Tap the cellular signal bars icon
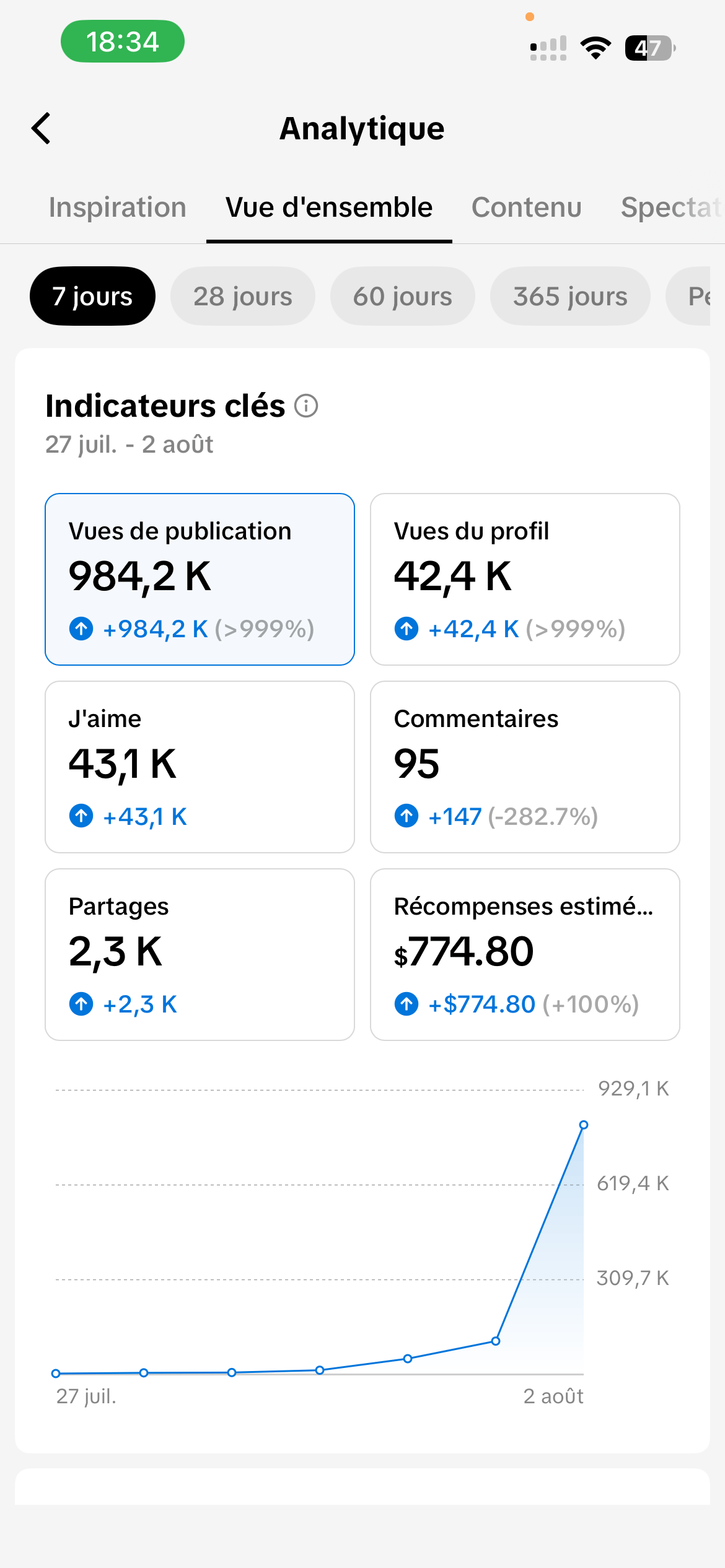Viewport: 725px width, 1568px height. tap(548, 48)
